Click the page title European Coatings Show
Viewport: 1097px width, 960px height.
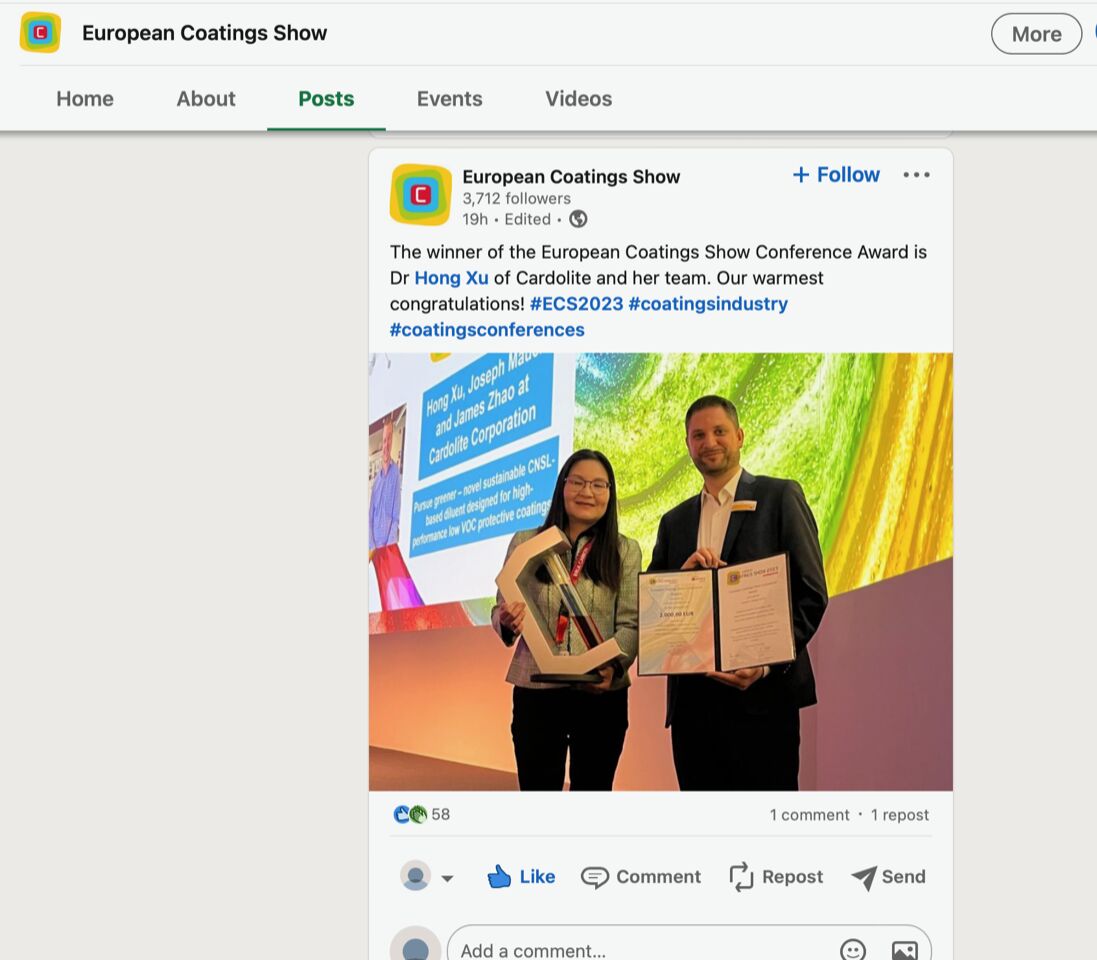coord(204,33)
